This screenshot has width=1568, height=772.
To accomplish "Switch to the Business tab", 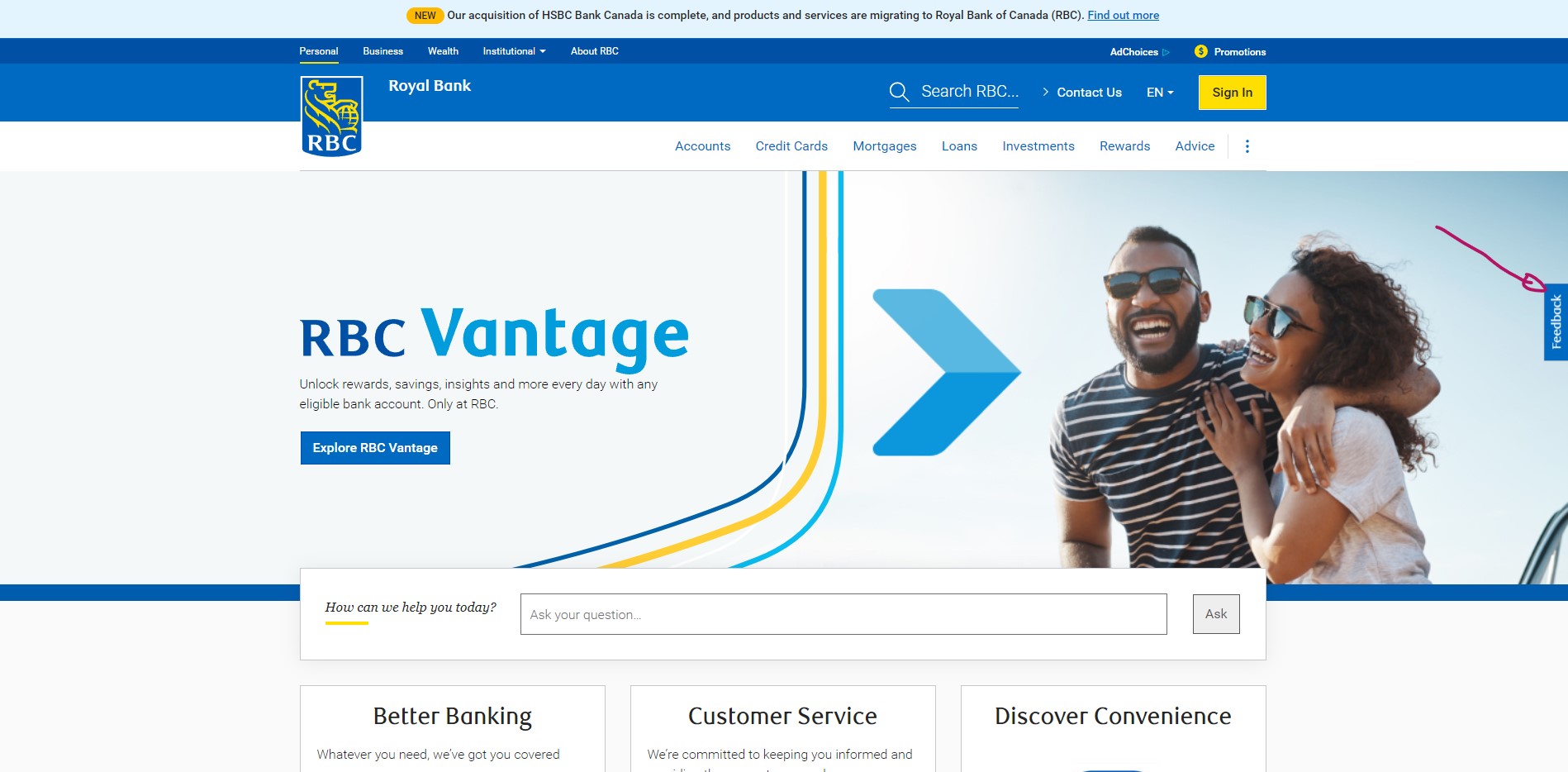I will pos(383,51).
